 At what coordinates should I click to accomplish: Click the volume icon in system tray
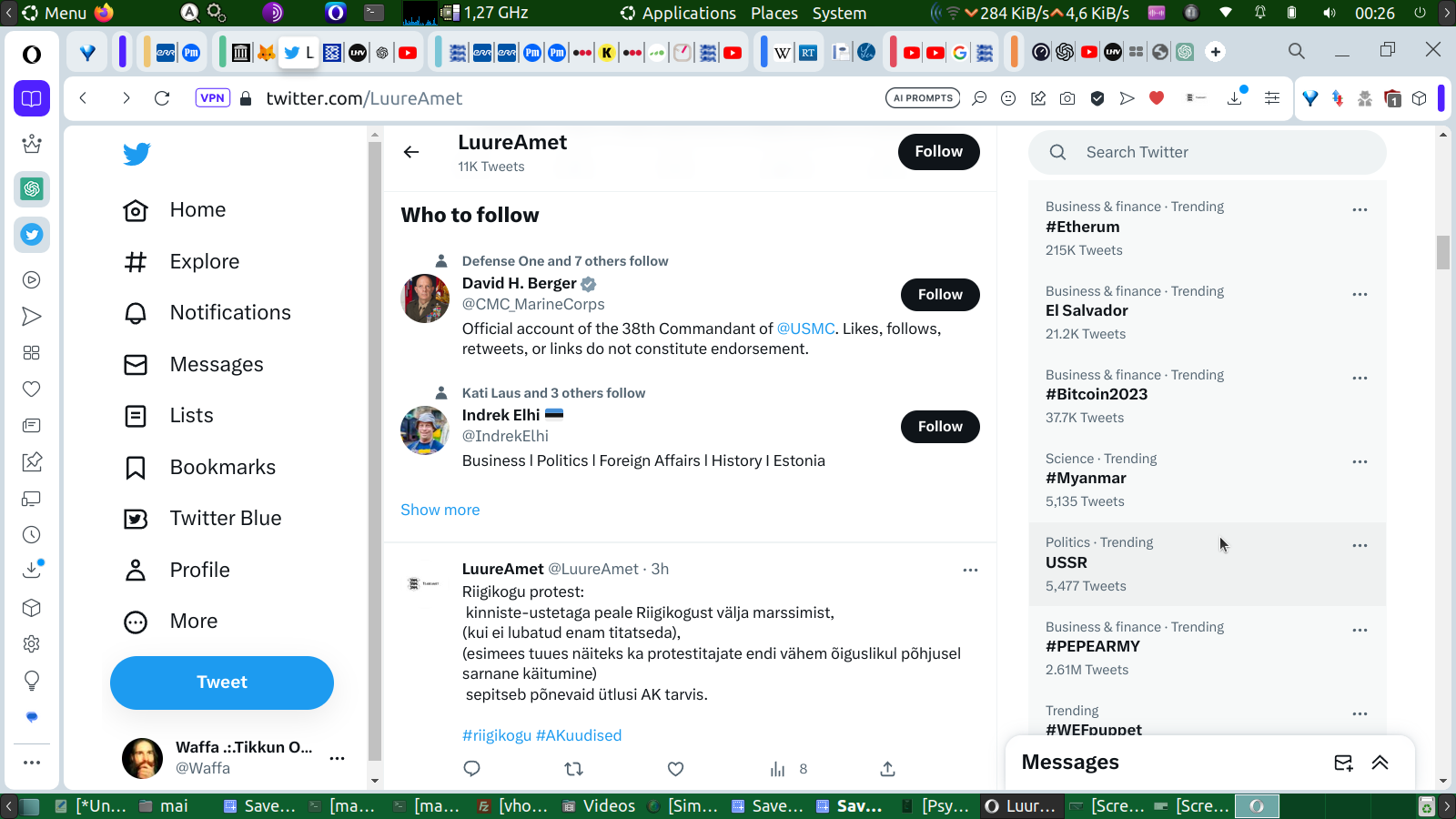(1330, 14)
